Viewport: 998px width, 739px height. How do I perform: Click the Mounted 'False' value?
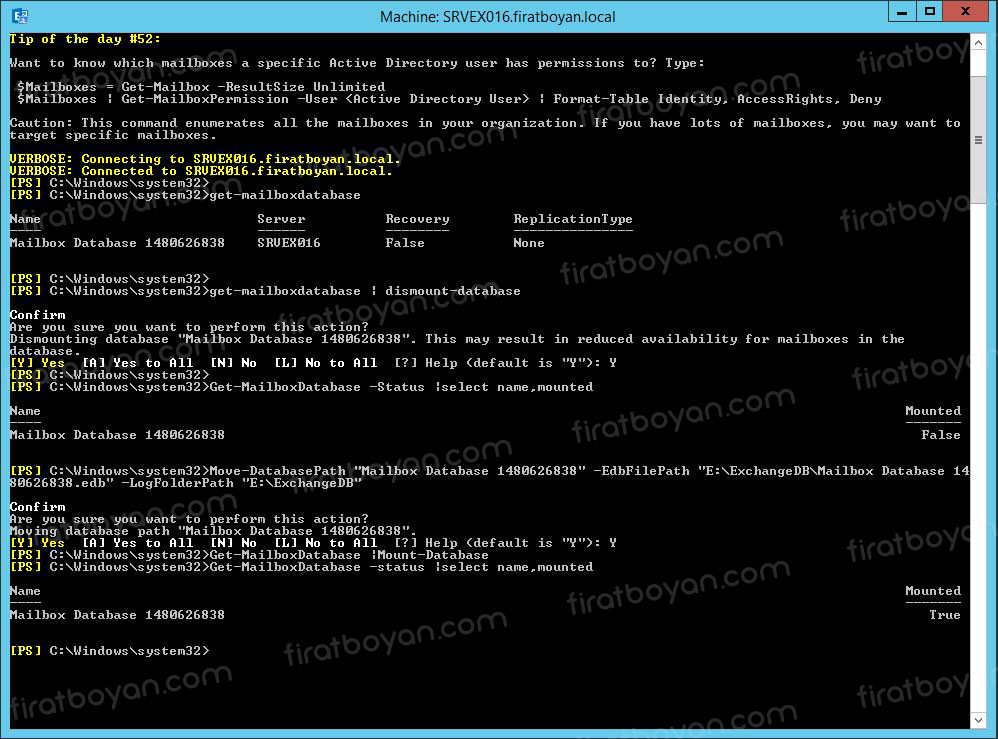tap(941, 435)
